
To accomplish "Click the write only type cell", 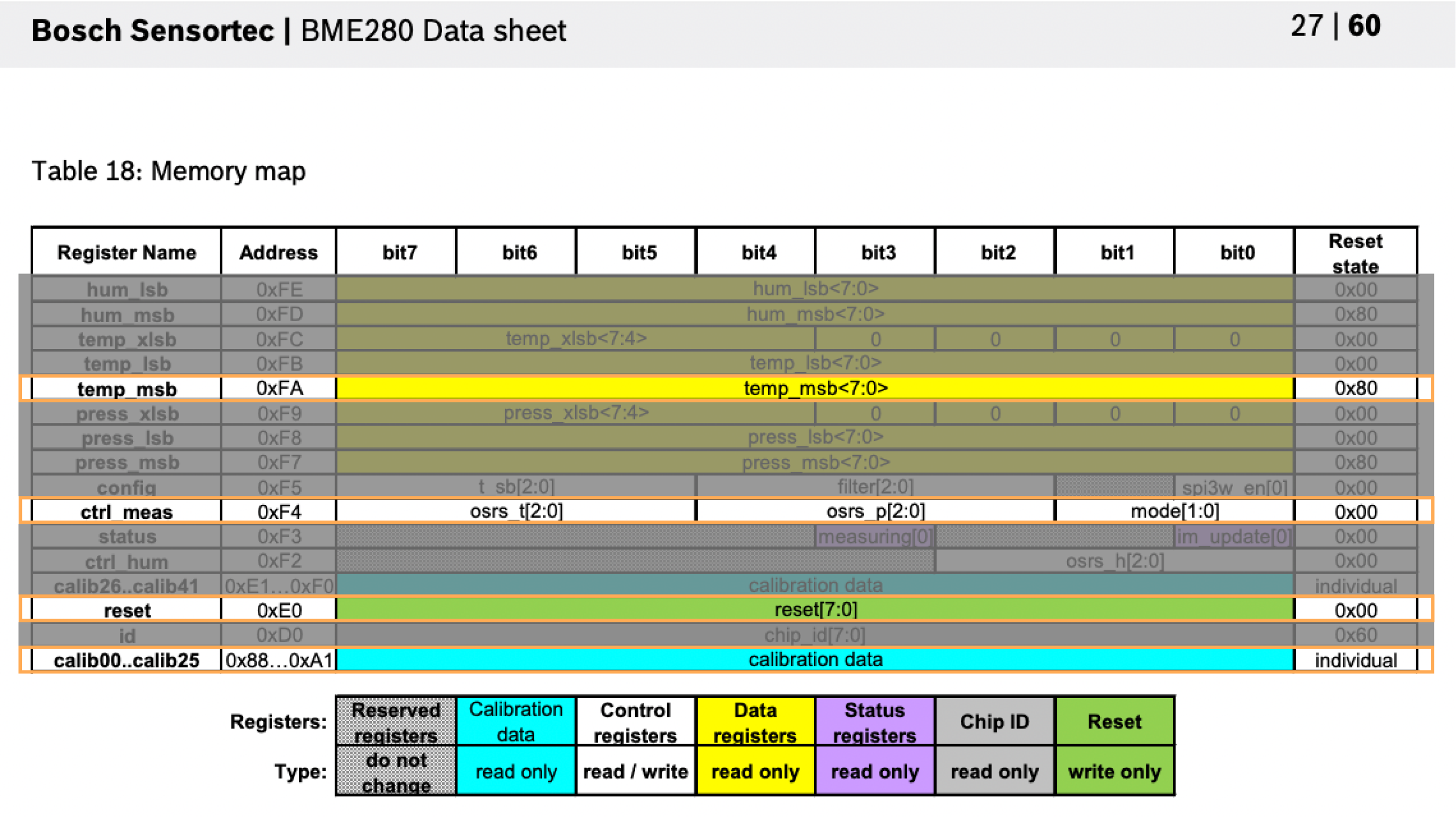I will (1114, 771).
